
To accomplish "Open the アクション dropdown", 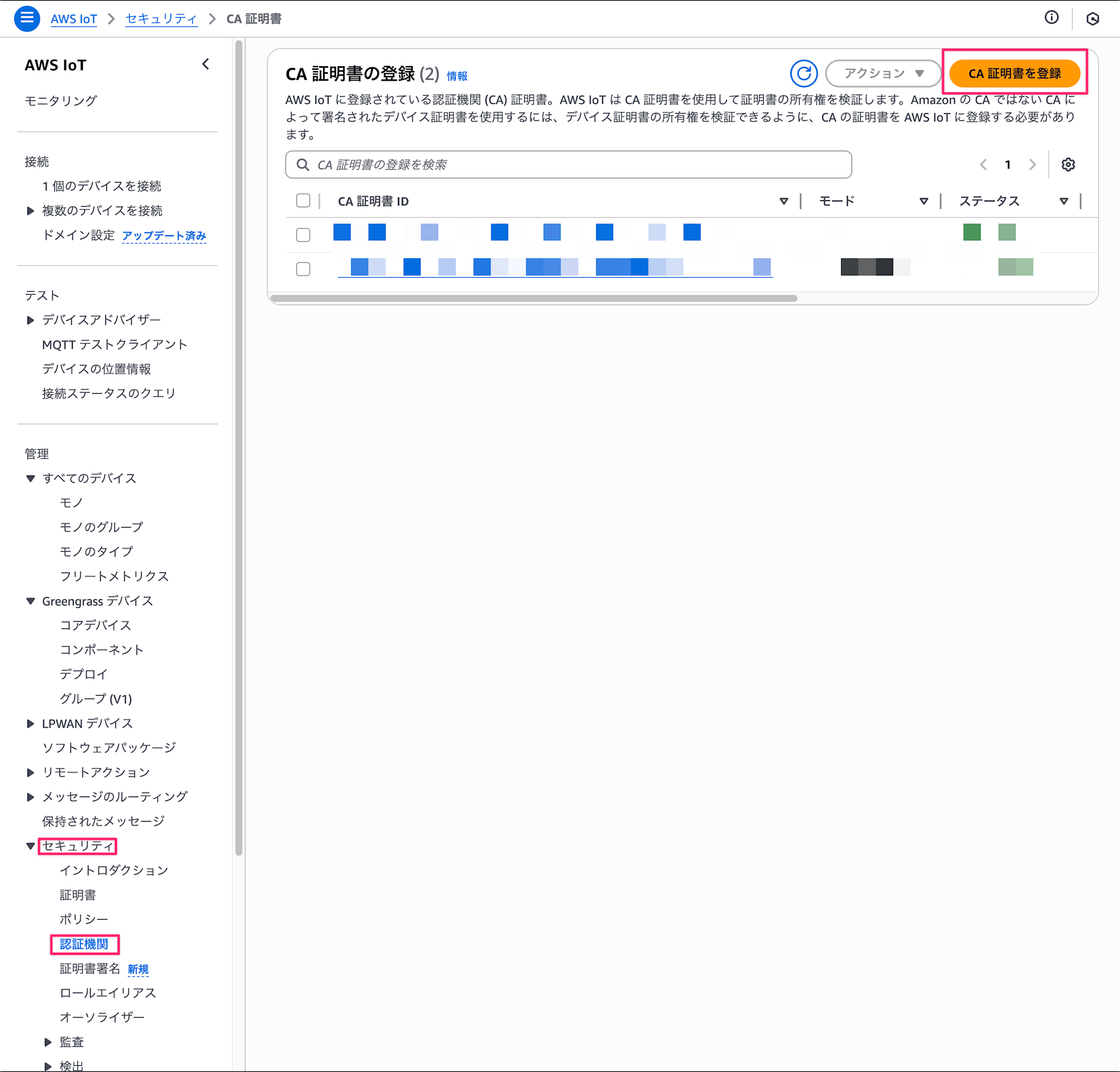I will (x=884, y=74).
